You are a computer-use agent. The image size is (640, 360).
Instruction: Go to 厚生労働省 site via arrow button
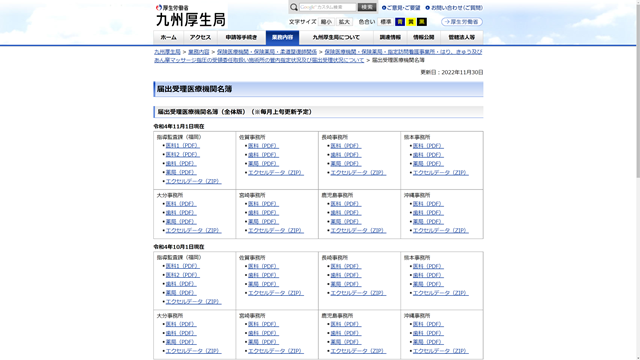[x=462, y=22]
